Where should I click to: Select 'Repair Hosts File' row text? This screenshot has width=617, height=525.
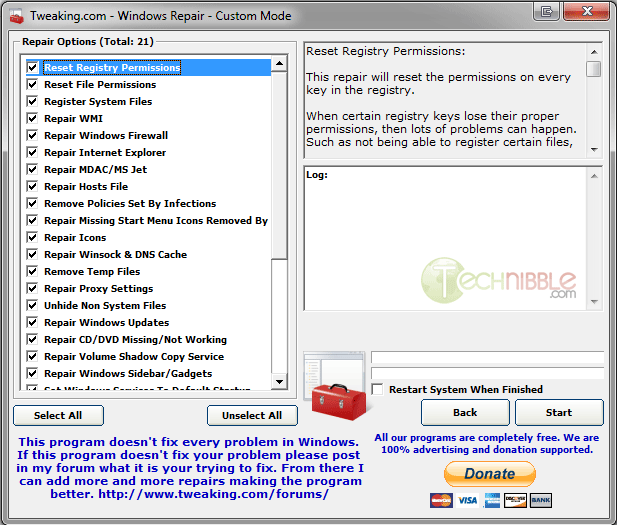[x=86, y=187]
